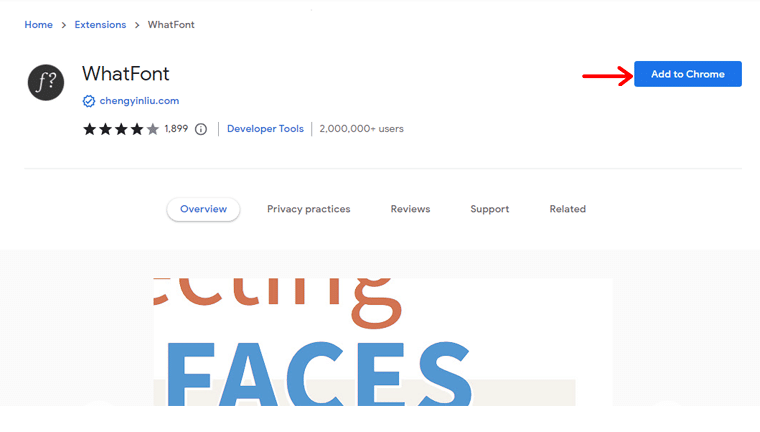Click the Add to Chrome button

(687, 74)
